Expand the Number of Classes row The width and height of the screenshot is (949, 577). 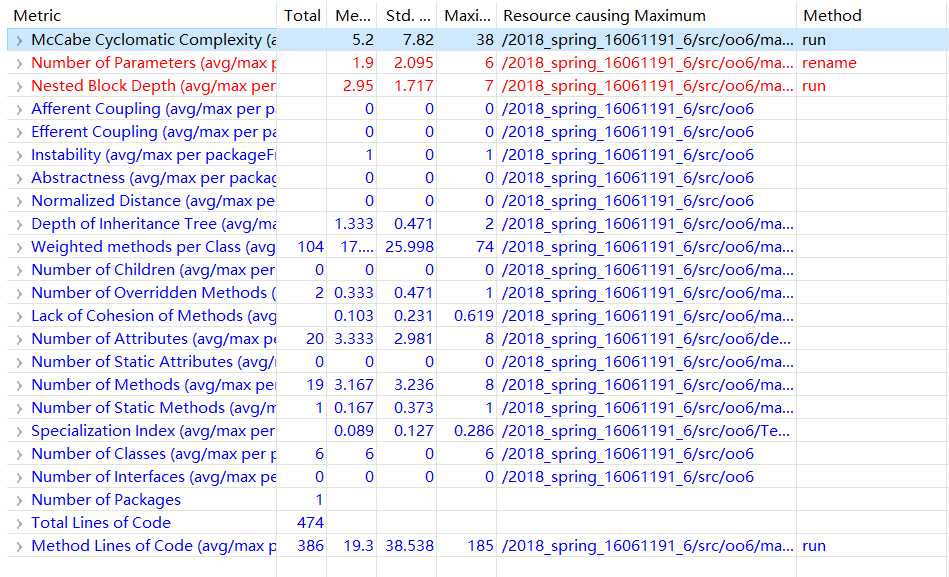19,455
